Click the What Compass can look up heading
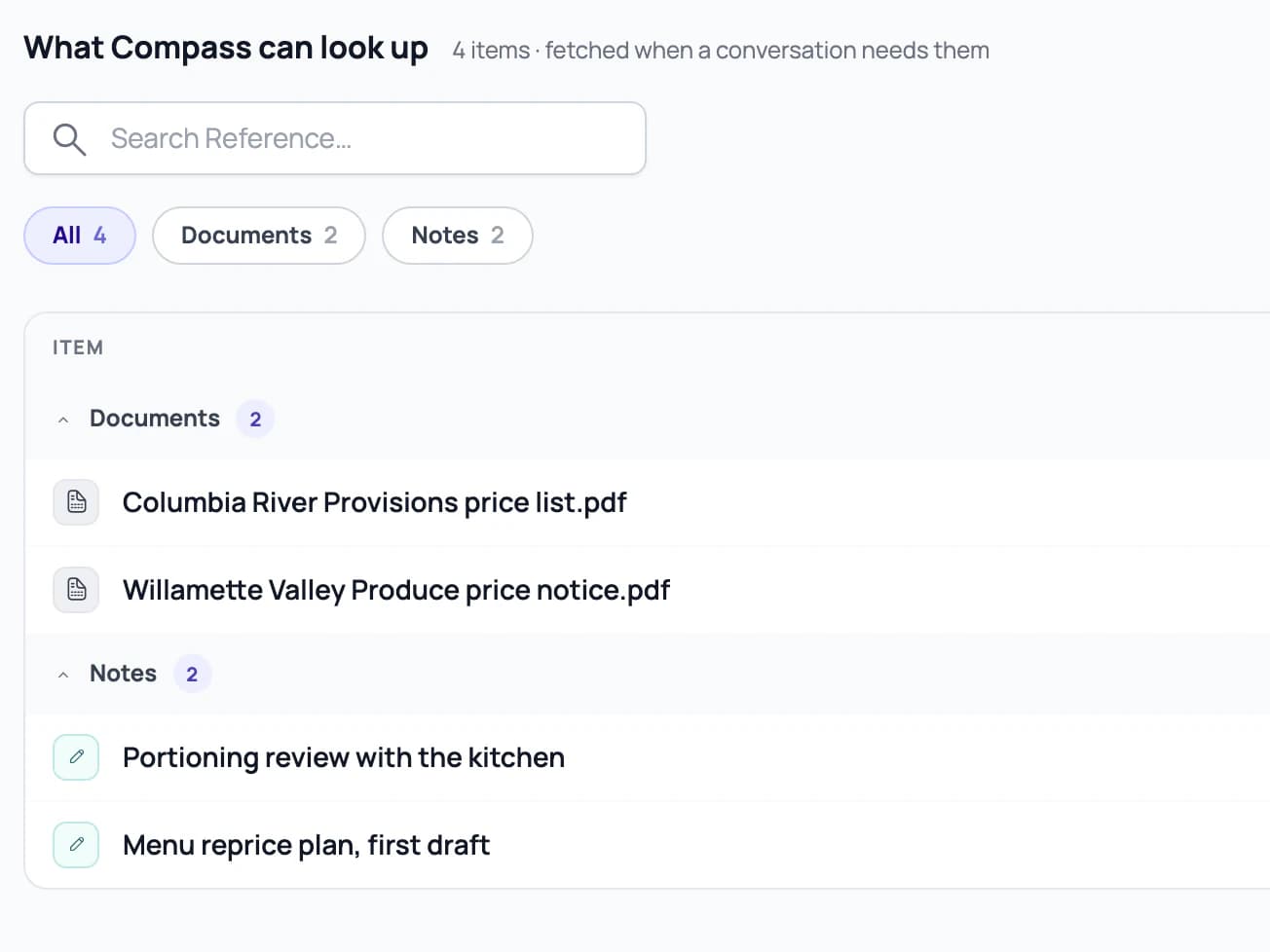 pos(226,48)
